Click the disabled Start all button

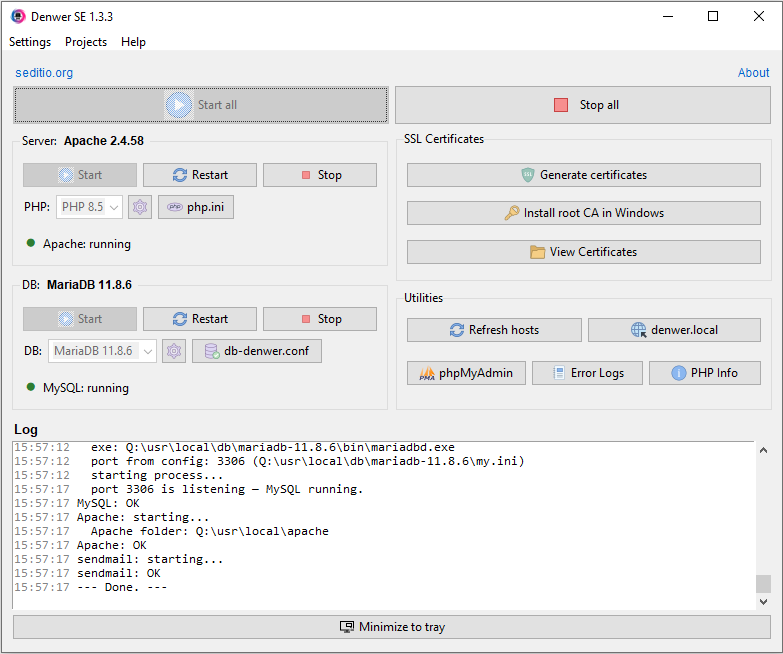click(201, 105)
